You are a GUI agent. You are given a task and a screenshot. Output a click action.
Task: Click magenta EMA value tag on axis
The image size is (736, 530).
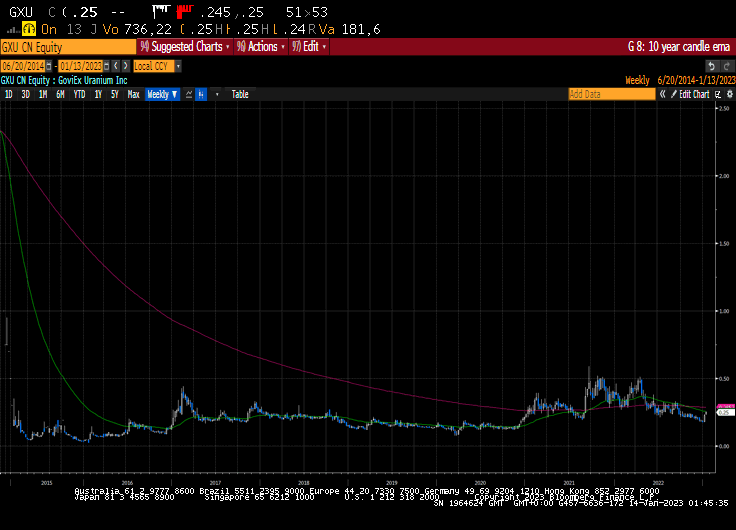725,407
